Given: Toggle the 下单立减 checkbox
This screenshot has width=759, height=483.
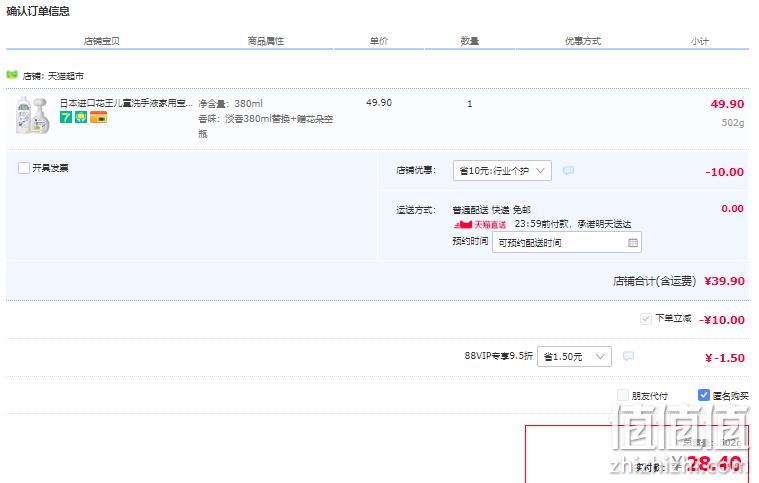Looking at the screenshot, I should (x=646, y=318).
